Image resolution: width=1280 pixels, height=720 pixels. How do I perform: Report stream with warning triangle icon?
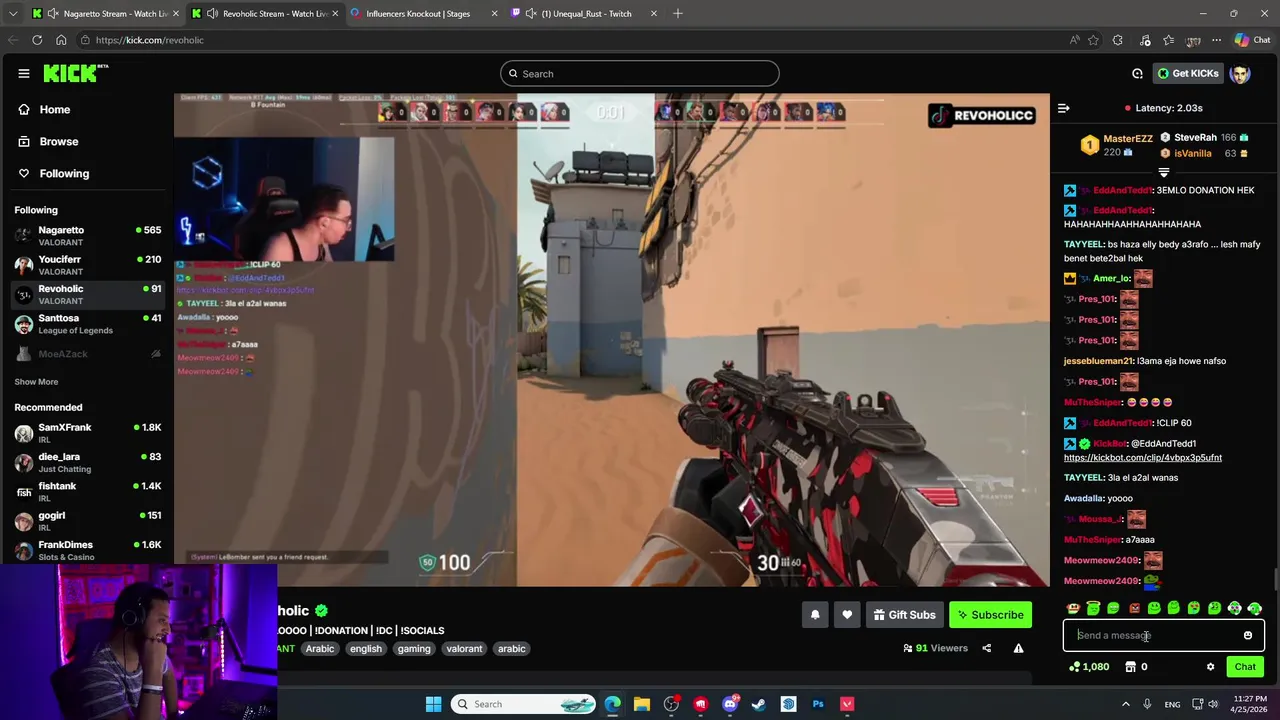[x=1018, y=648]
